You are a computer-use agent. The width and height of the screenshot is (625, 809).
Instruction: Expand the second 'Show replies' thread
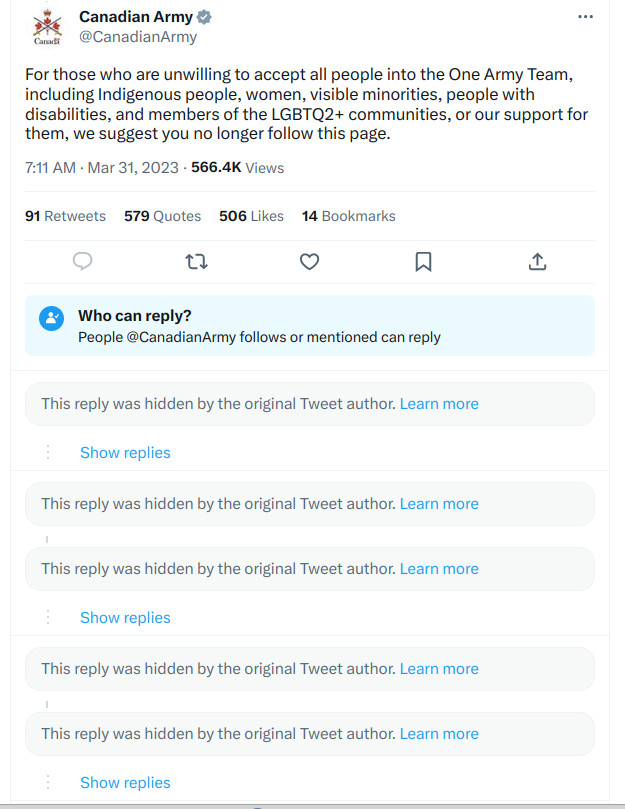click(x=125, y=618)
